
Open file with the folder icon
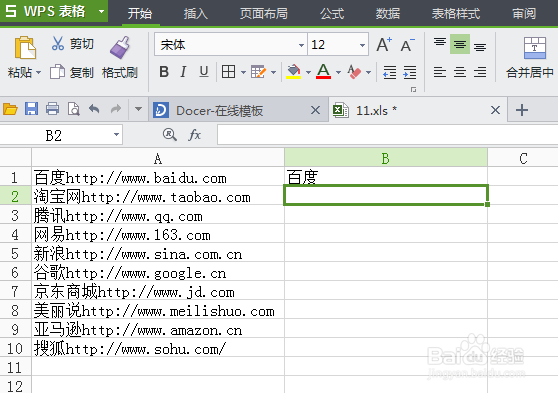tap(10, 109)
